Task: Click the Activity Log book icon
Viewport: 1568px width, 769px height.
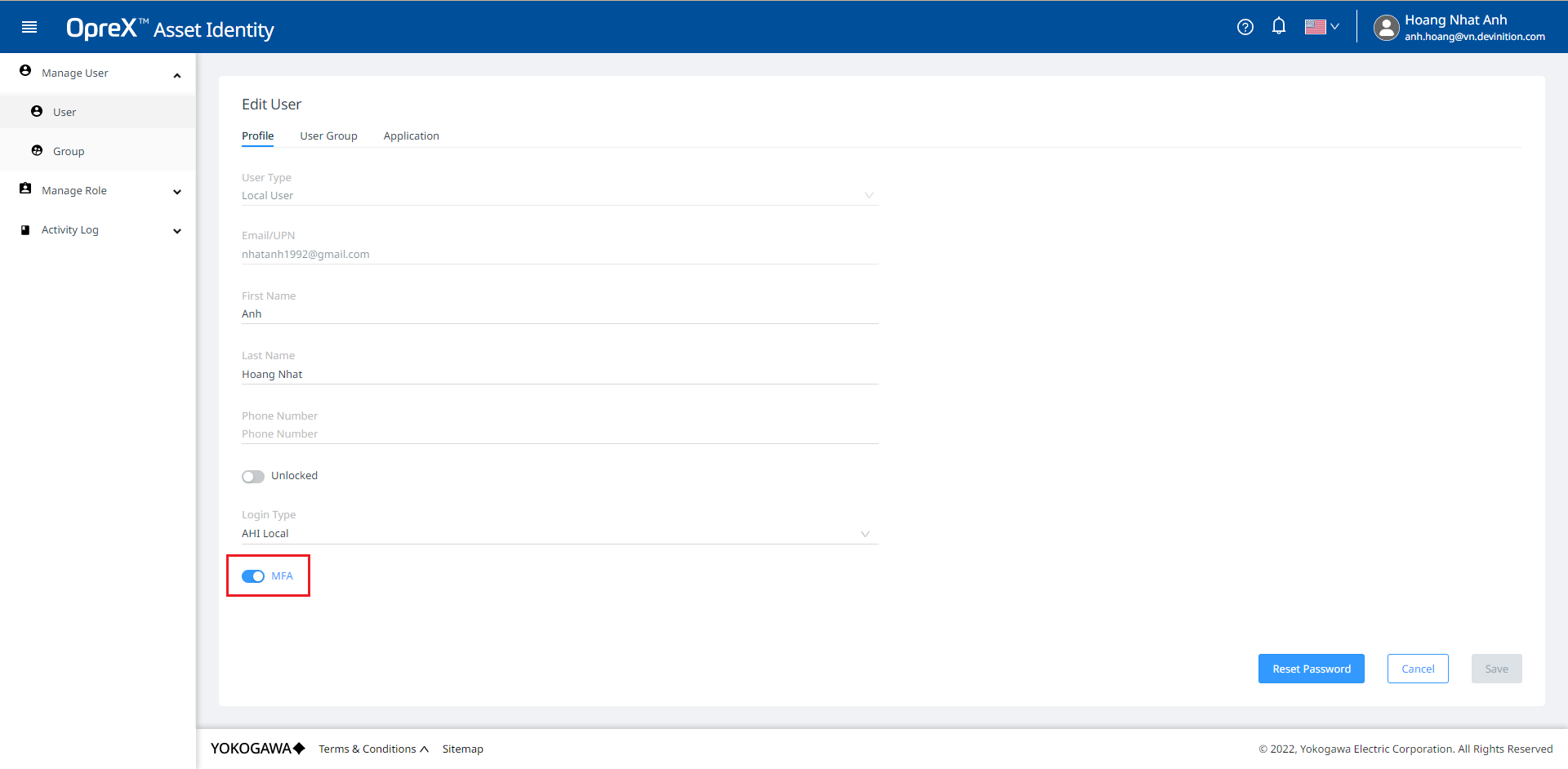Action: pos(25,230)
